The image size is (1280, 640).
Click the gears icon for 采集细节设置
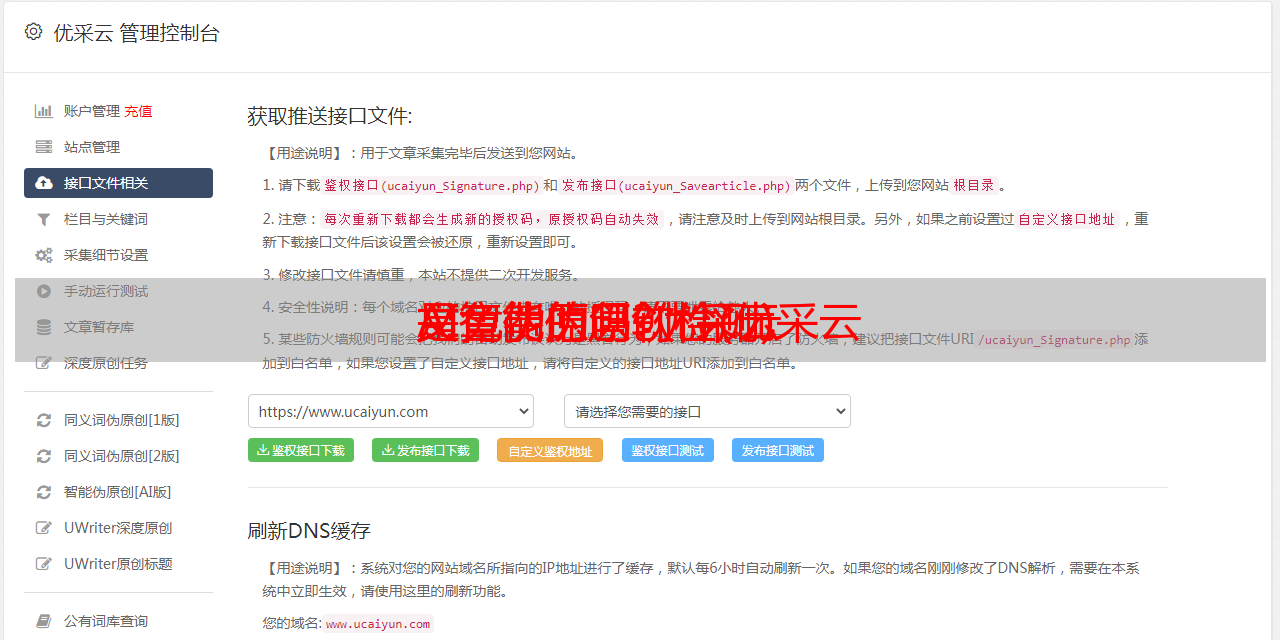tap(44, 255)
